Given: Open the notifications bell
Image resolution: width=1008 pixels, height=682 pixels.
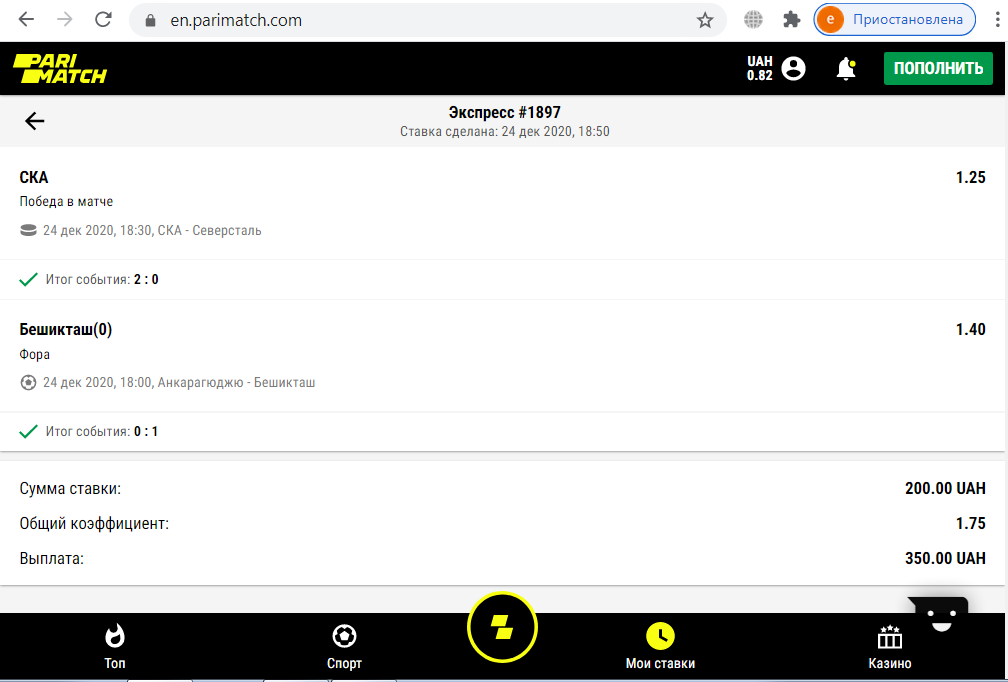Looking at the screenshot, I should (846, 68).
